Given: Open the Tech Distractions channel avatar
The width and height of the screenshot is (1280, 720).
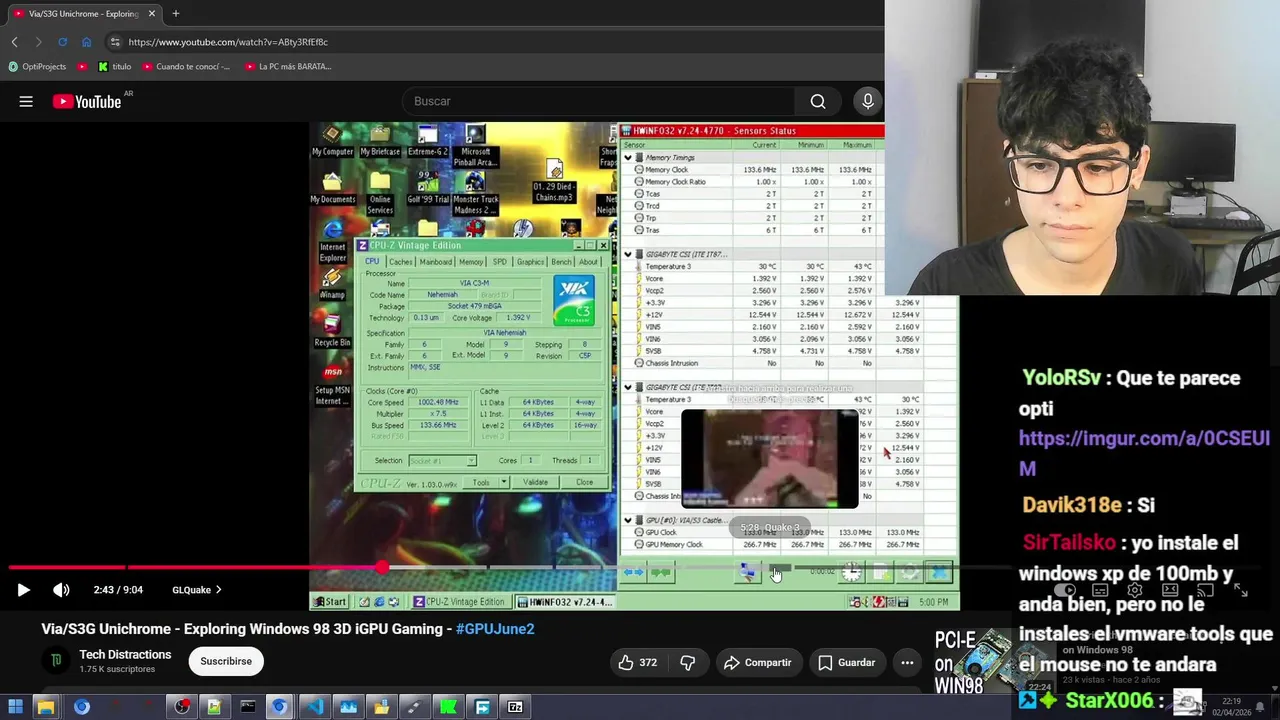Looking at the screenshot, I should coord(56,661).
